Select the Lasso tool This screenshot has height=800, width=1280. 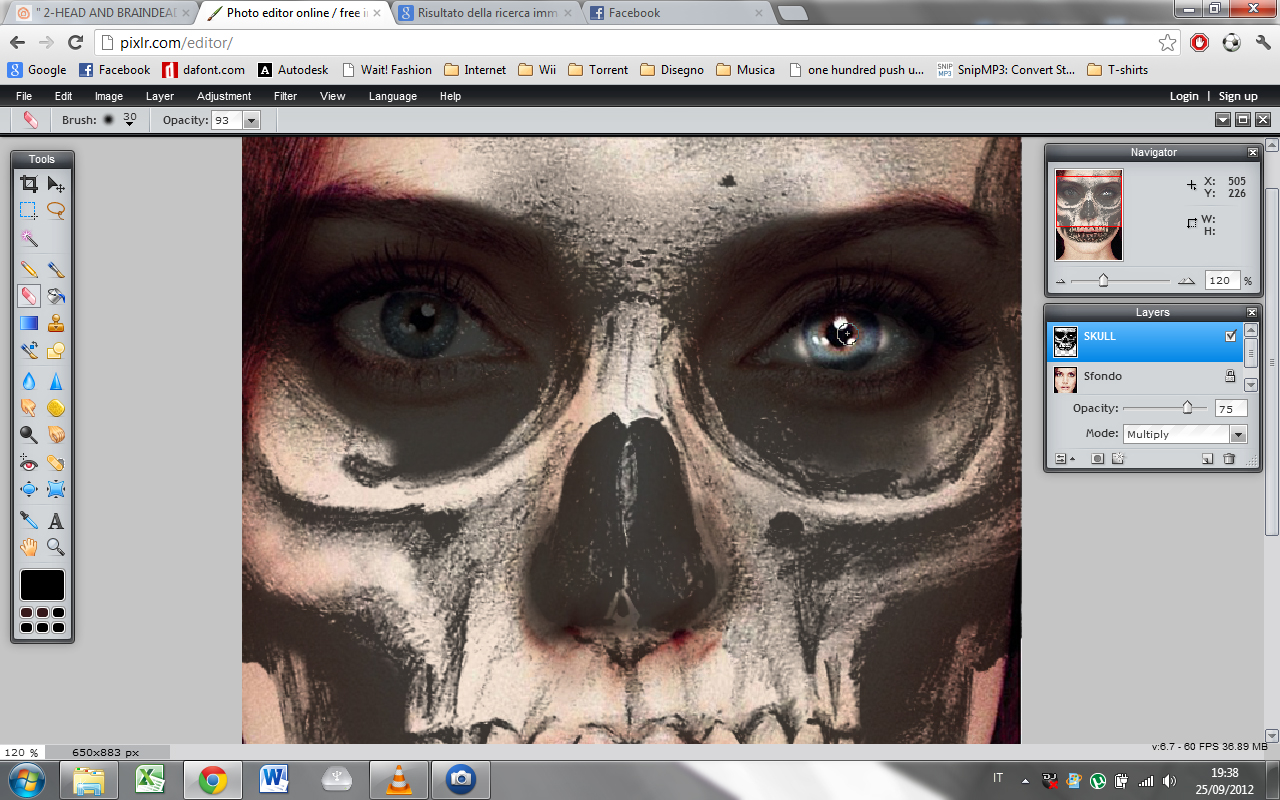[56, 211]
